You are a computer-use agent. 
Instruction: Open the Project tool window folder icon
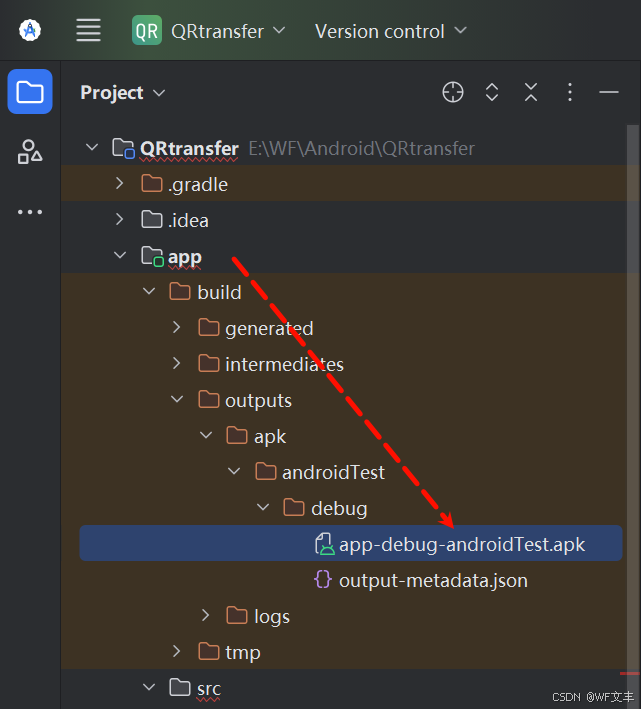[x=30, y=93]
